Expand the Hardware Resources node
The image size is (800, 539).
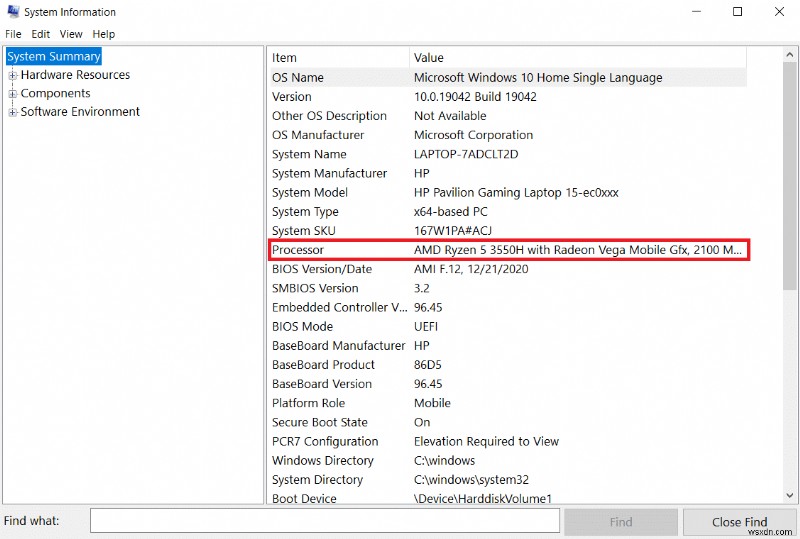[13, 76]
